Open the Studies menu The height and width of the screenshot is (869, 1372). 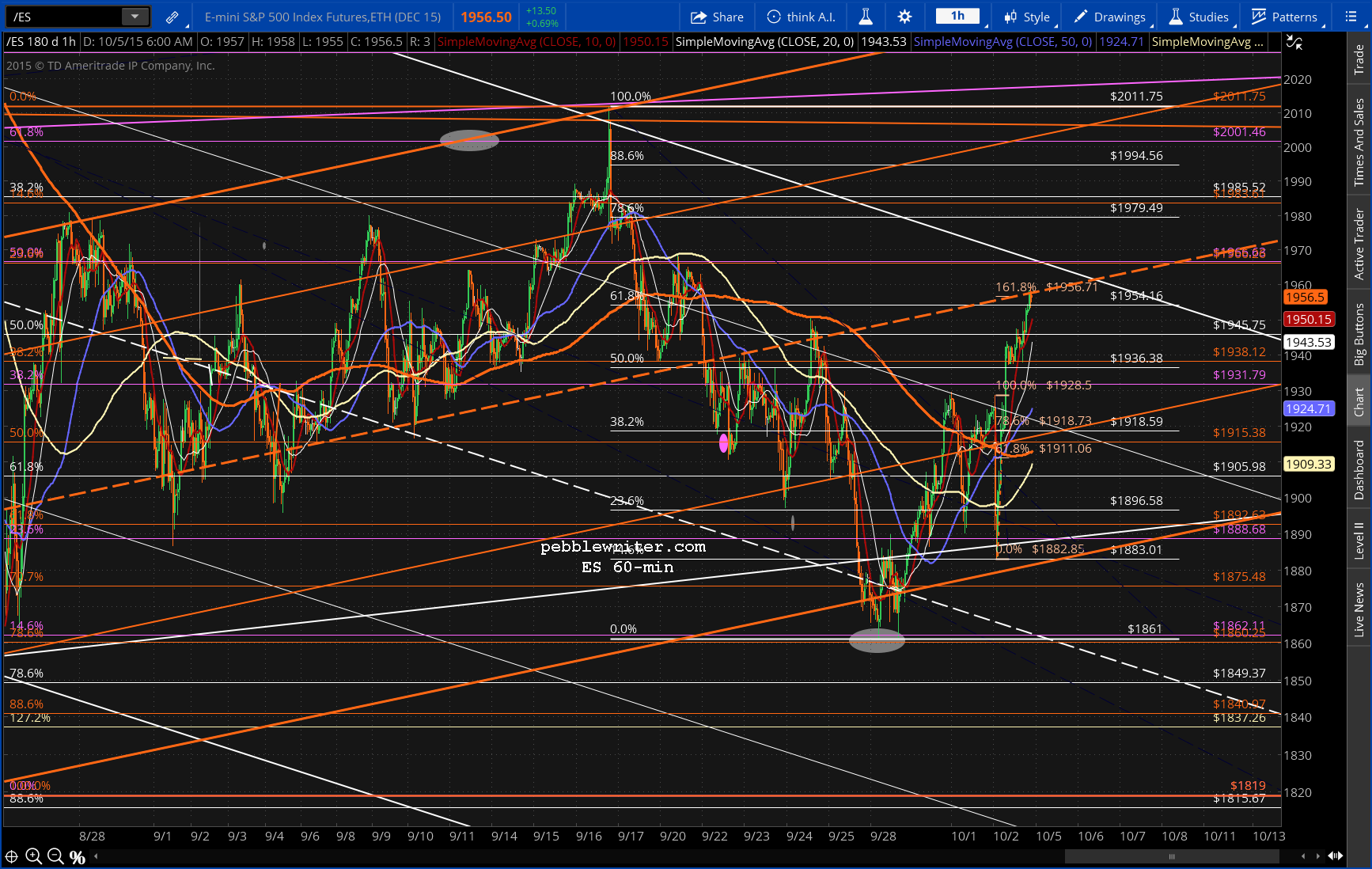[1199, 17]
